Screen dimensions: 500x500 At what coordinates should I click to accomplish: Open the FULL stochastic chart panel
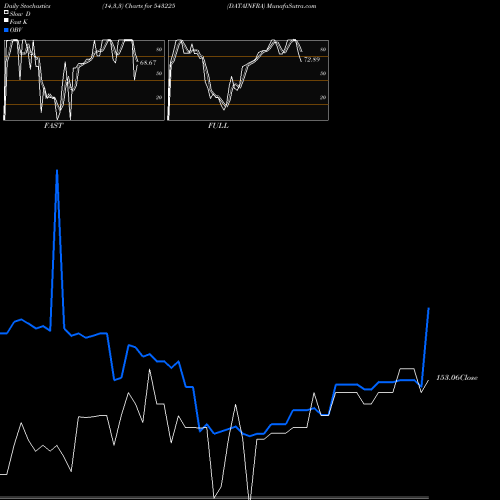point(248,80)
